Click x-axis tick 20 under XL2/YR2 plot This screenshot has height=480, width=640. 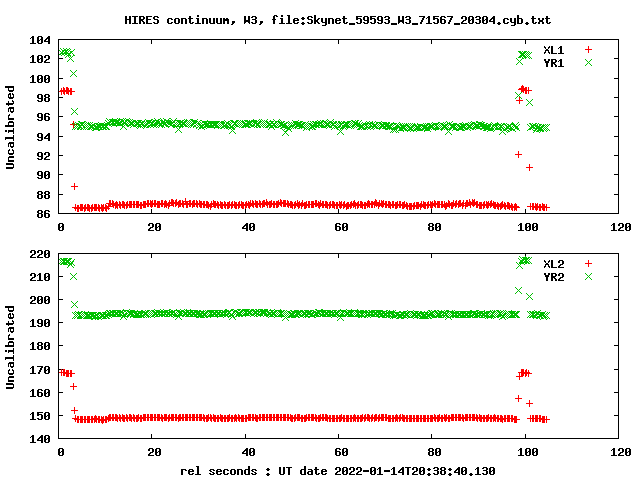point(154,452)
